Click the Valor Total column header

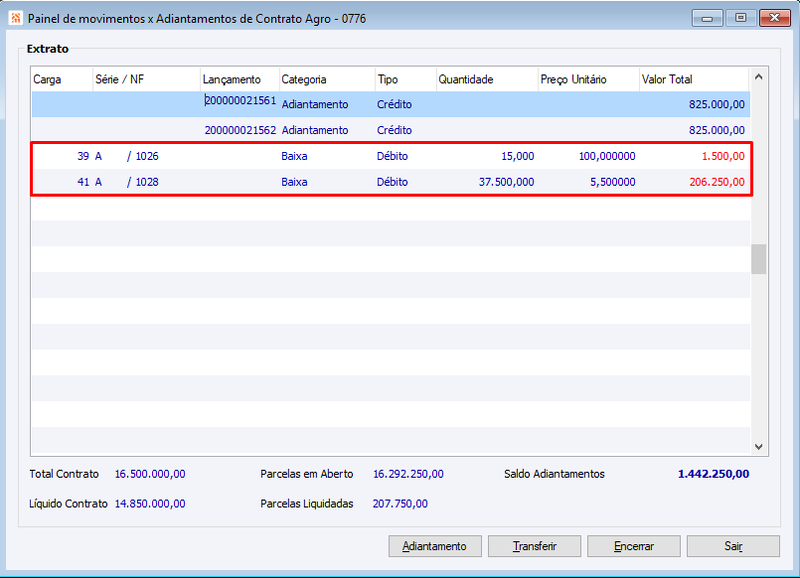point(694,80)
